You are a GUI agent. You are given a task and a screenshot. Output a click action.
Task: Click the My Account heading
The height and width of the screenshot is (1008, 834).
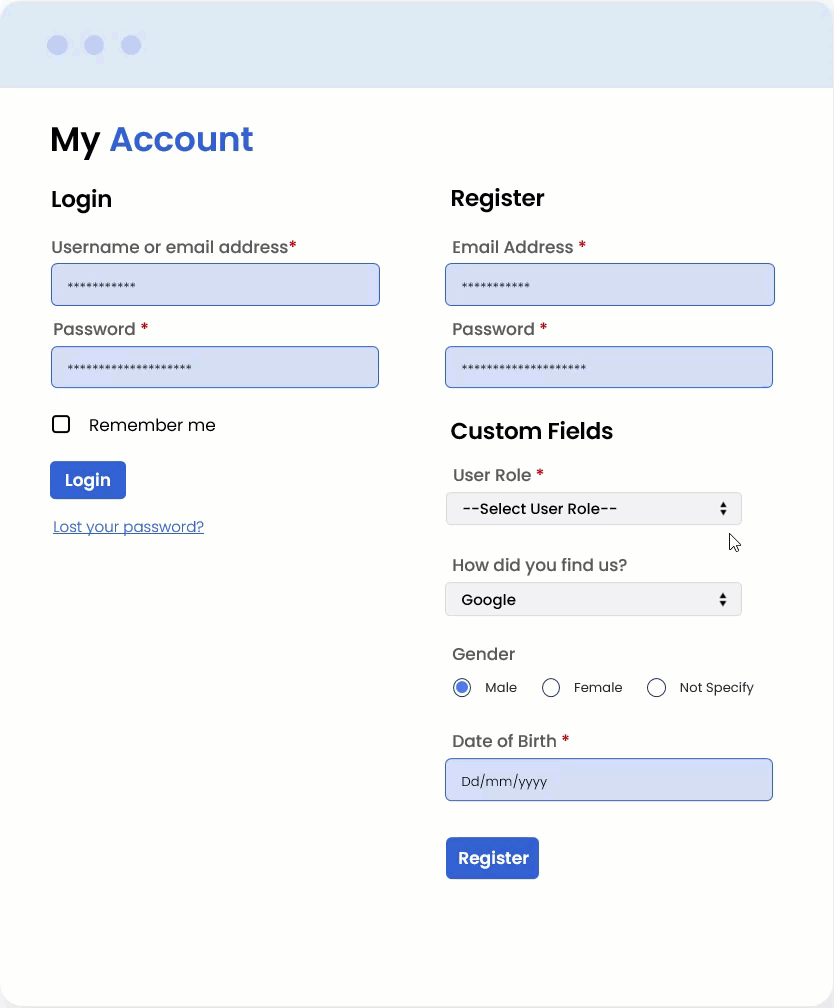152,140
